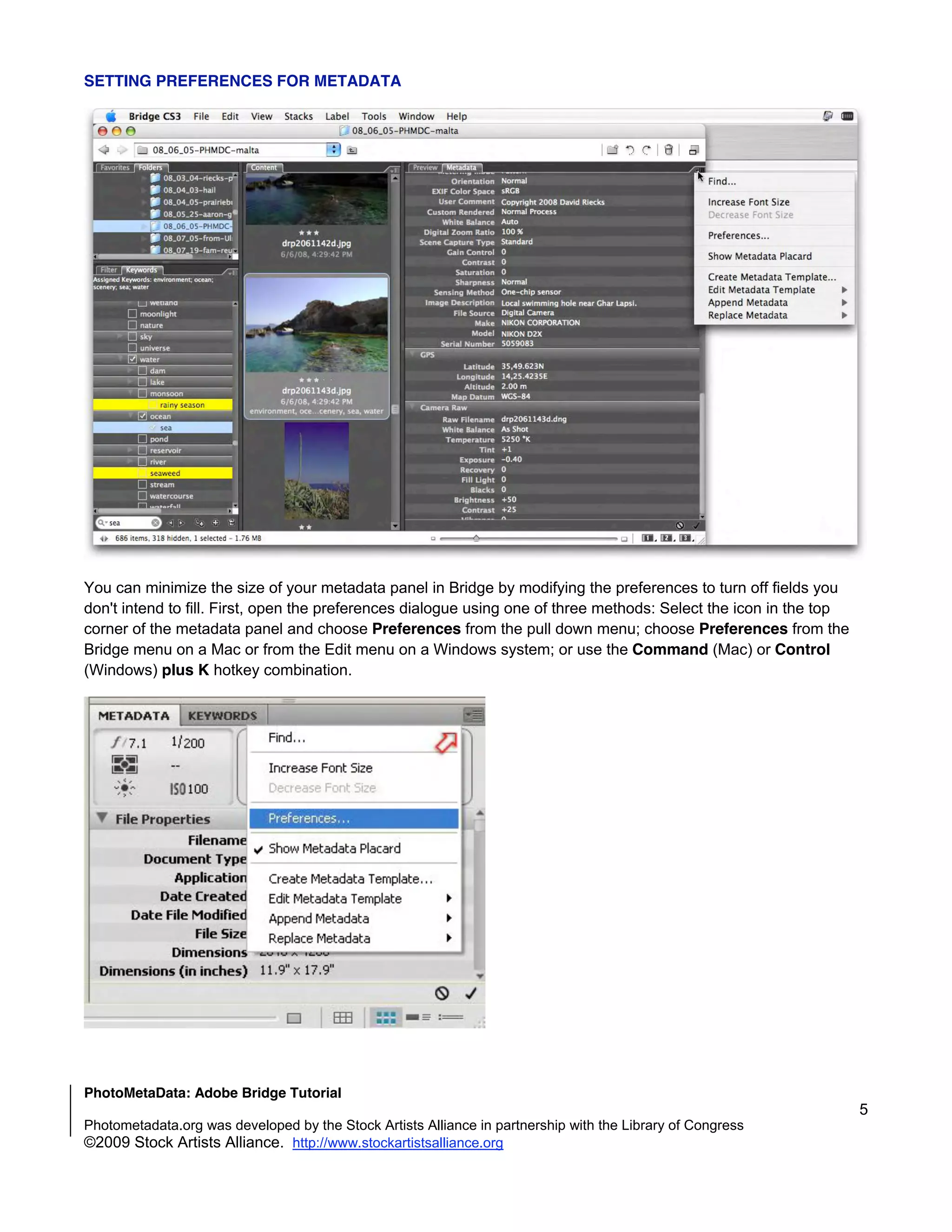Check the nature keyword checkbox
Image resolution: width=952 pixels, height=1232 pixels.
tap(132, 325)
